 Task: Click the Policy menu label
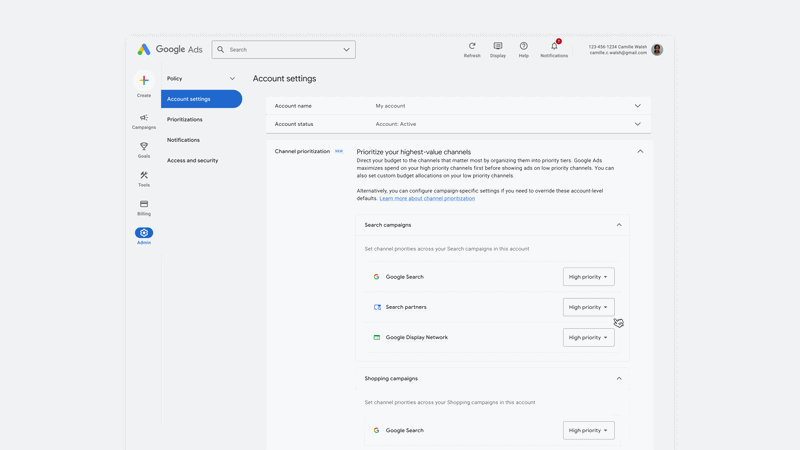coord(174,79)
